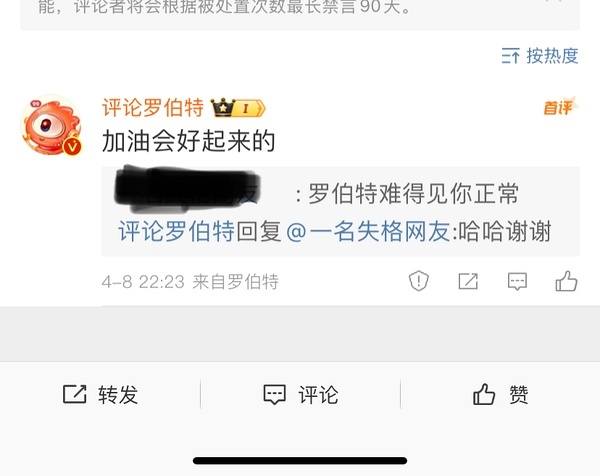Reply with the comment bubble icon

tap(517, 282)
